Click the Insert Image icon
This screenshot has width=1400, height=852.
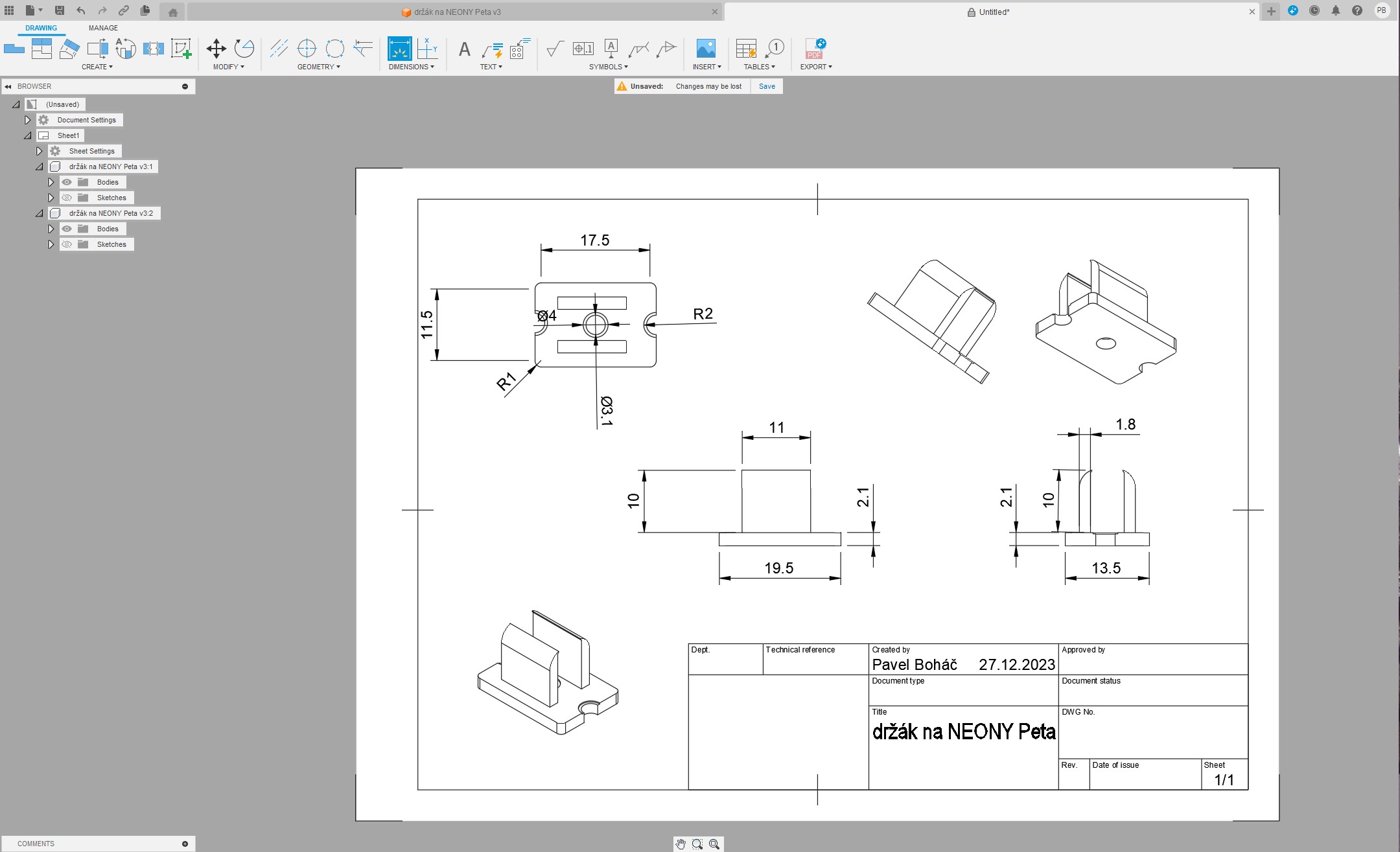(705, 49)
